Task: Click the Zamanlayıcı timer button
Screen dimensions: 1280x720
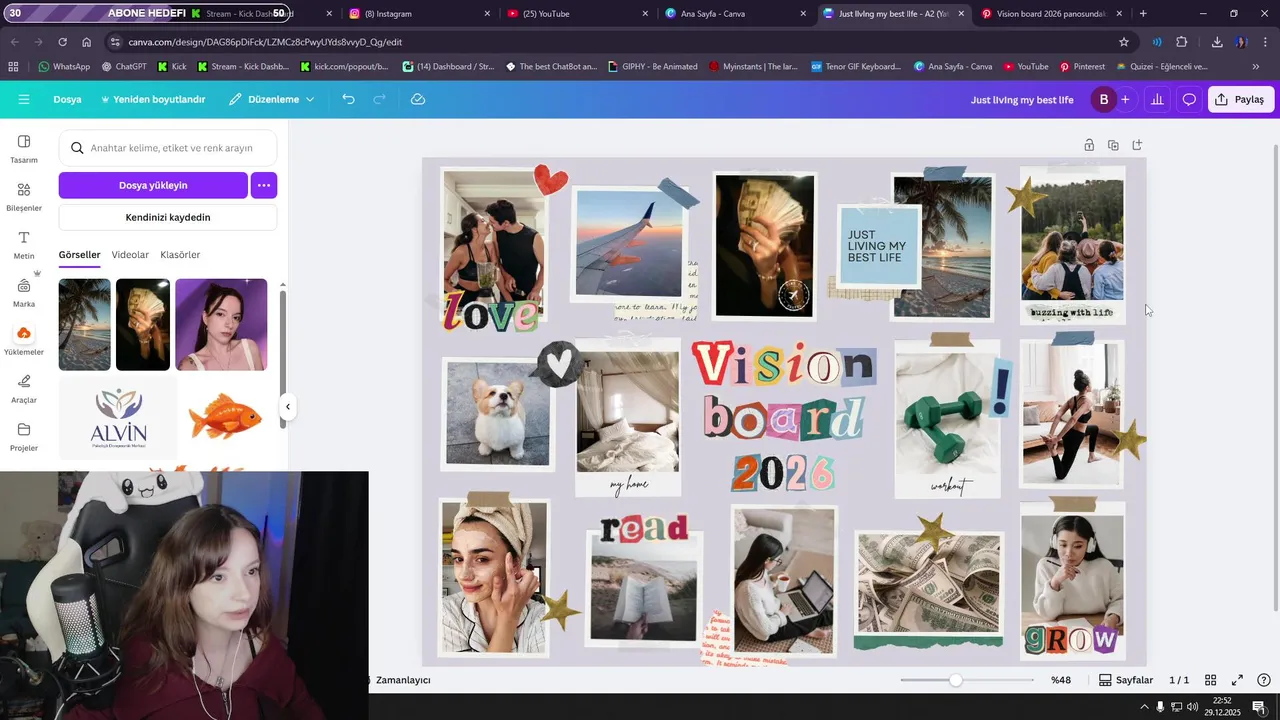Action: [x=400, y=680]
